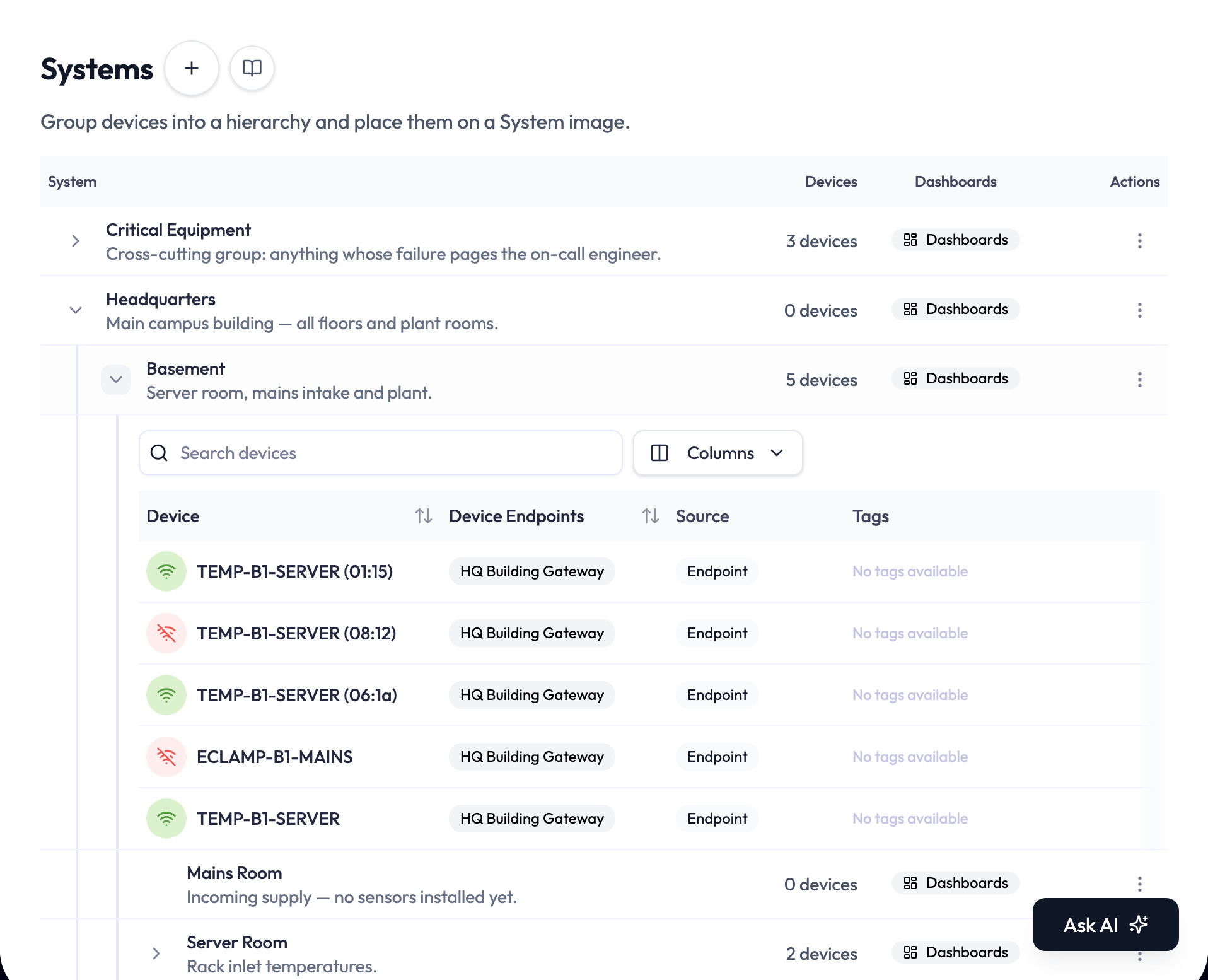Collapse the Basement subsystem

[x=116, y=380]
